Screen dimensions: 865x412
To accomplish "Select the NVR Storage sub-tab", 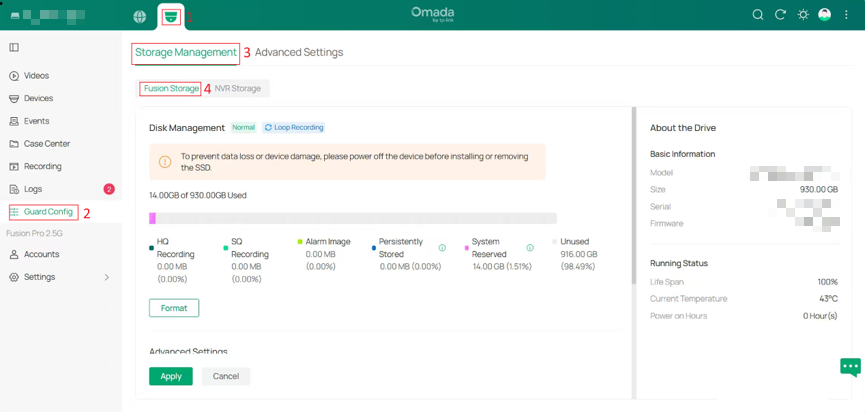I will pyautogui.click(x=237, y=88).
